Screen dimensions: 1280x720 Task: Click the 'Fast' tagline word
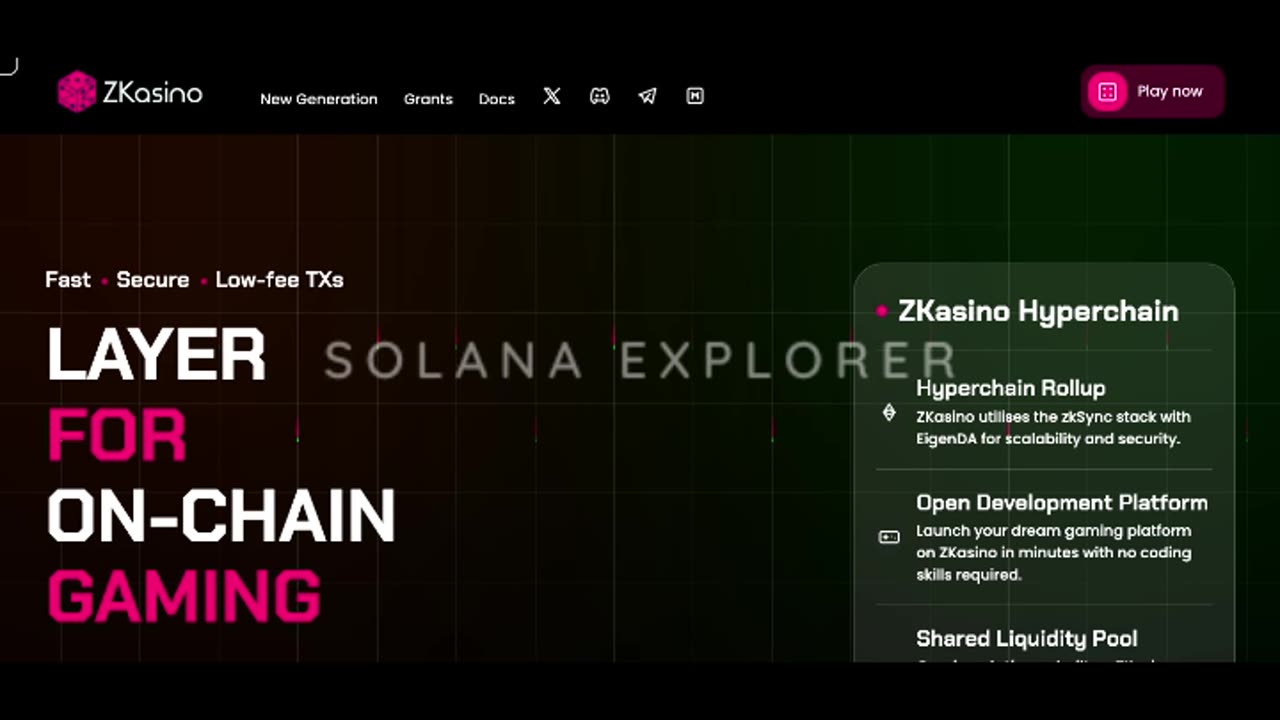pos(68,280)
